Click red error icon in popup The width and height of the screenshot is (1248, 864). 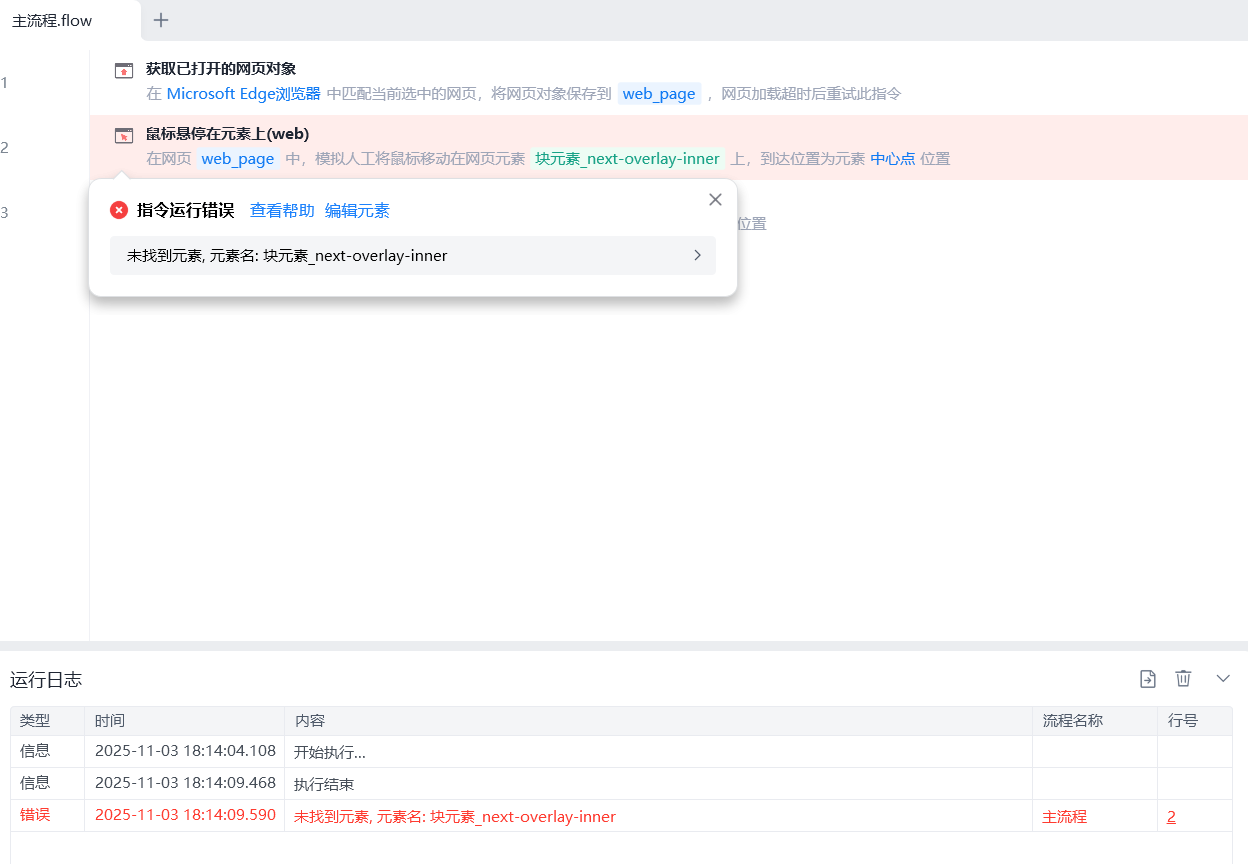[119, 210]
